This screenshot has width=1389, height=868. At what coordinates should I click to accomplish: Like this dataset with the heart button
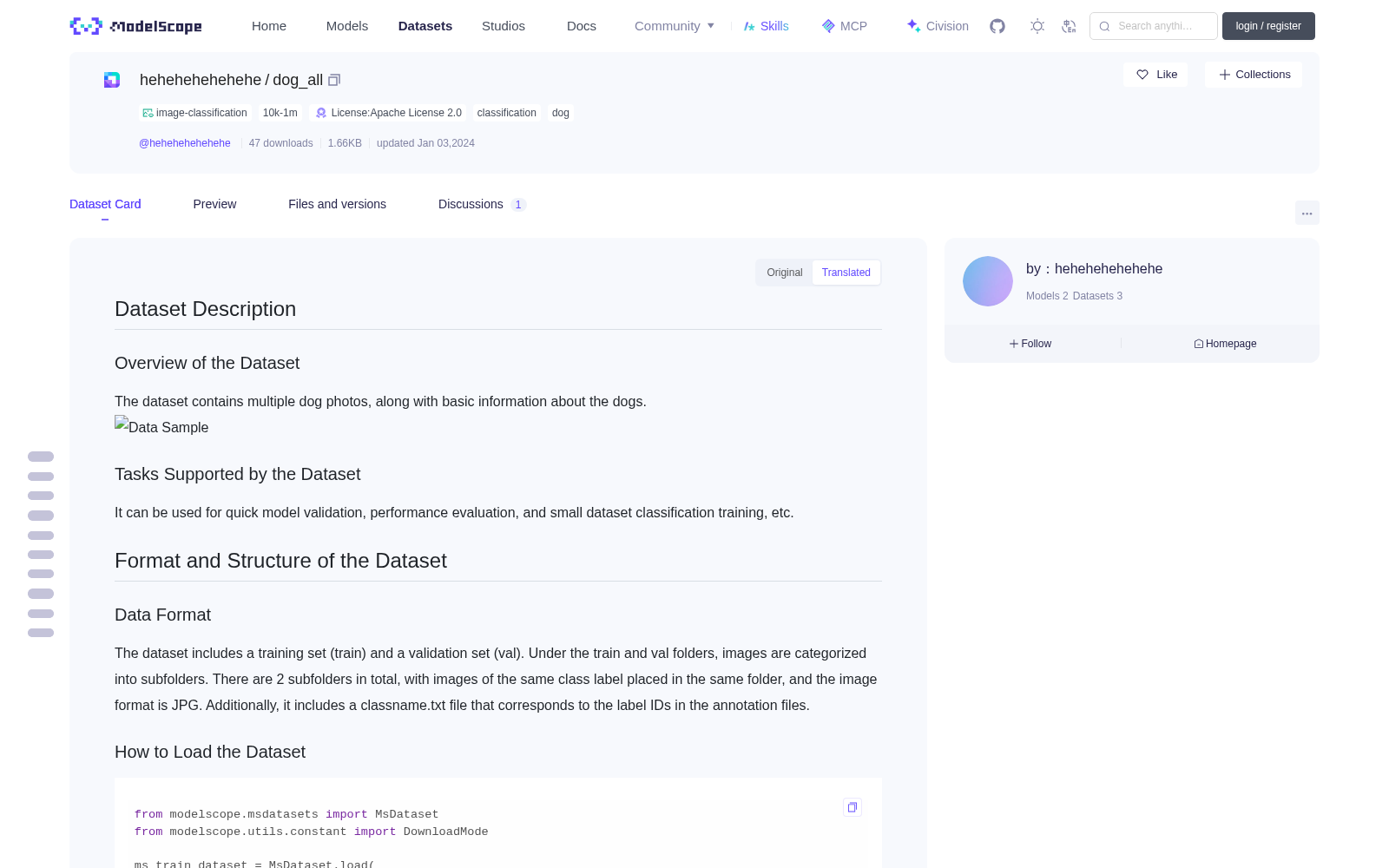coord(1156,75)
